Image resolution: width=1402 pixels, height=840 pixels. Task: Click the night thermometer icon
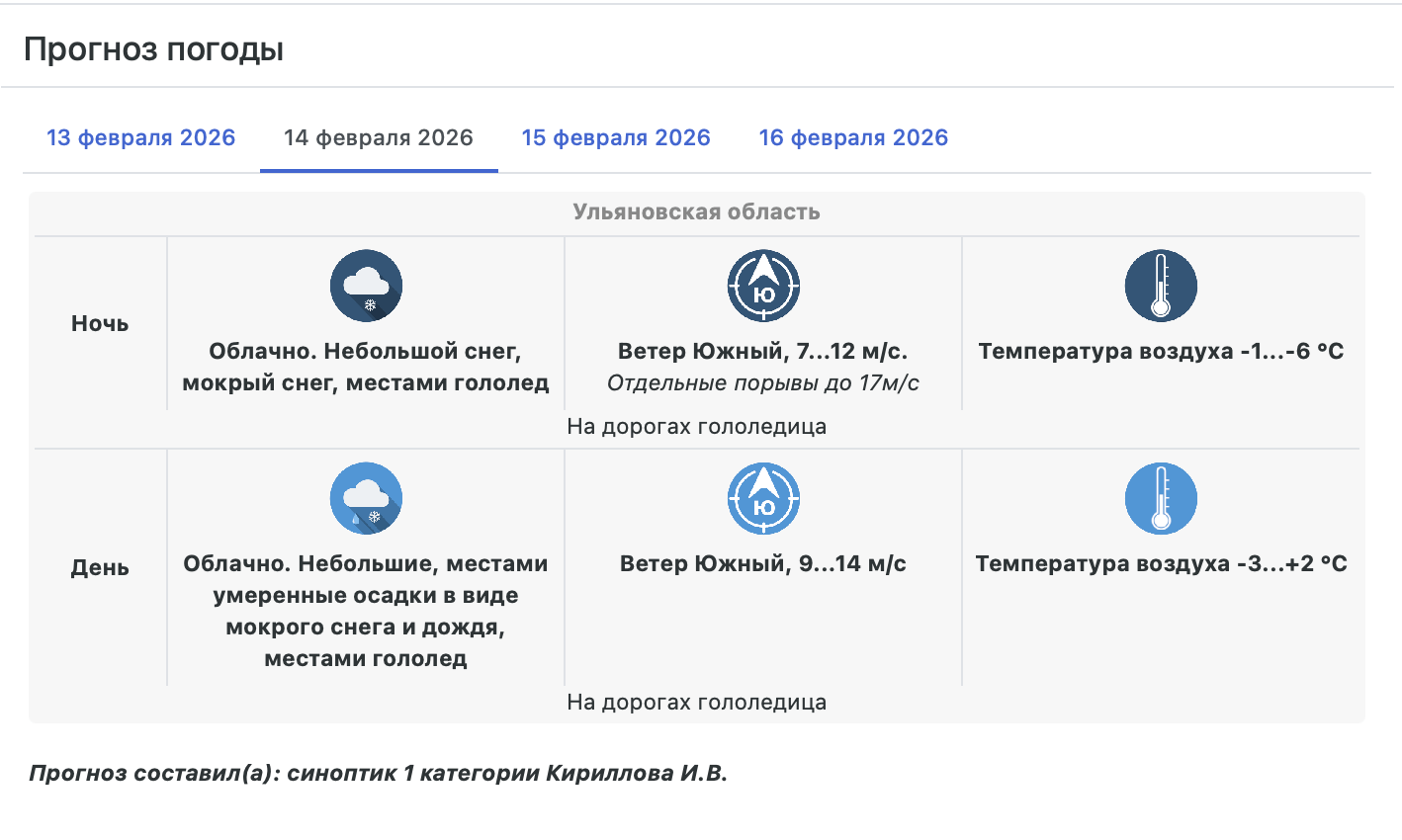coord(1161,286)
